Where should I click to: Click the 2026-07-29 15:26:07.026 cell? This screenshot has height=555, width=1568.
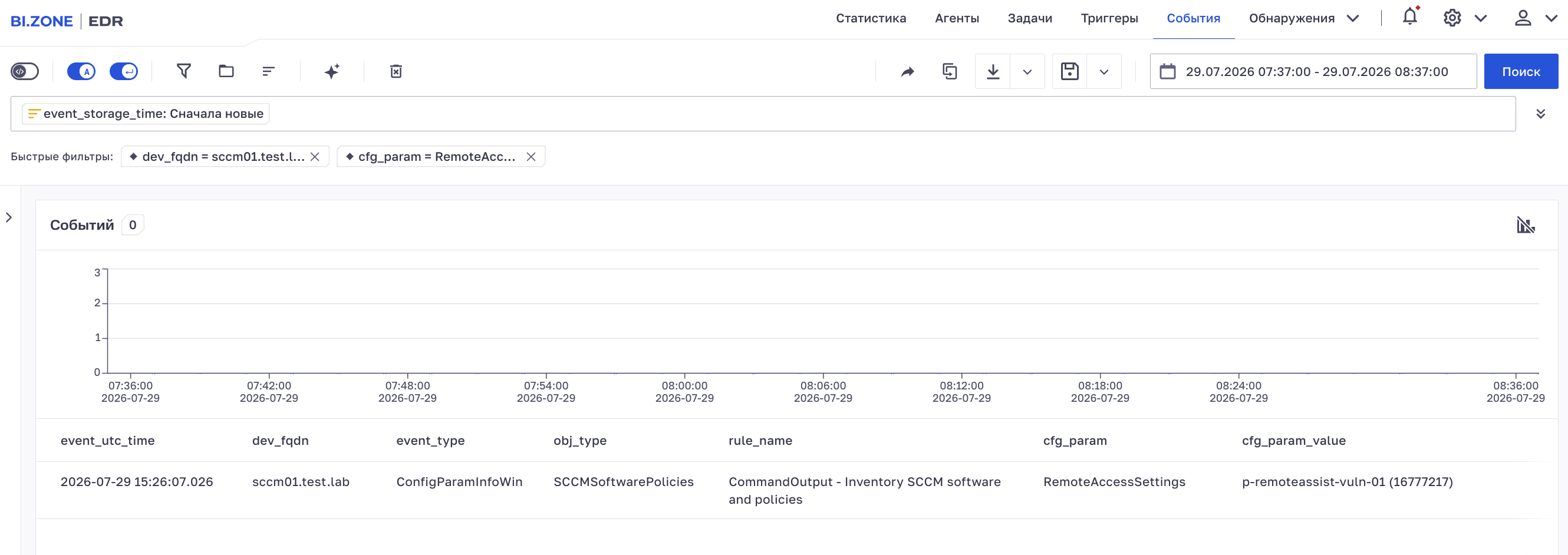[137, 482]
